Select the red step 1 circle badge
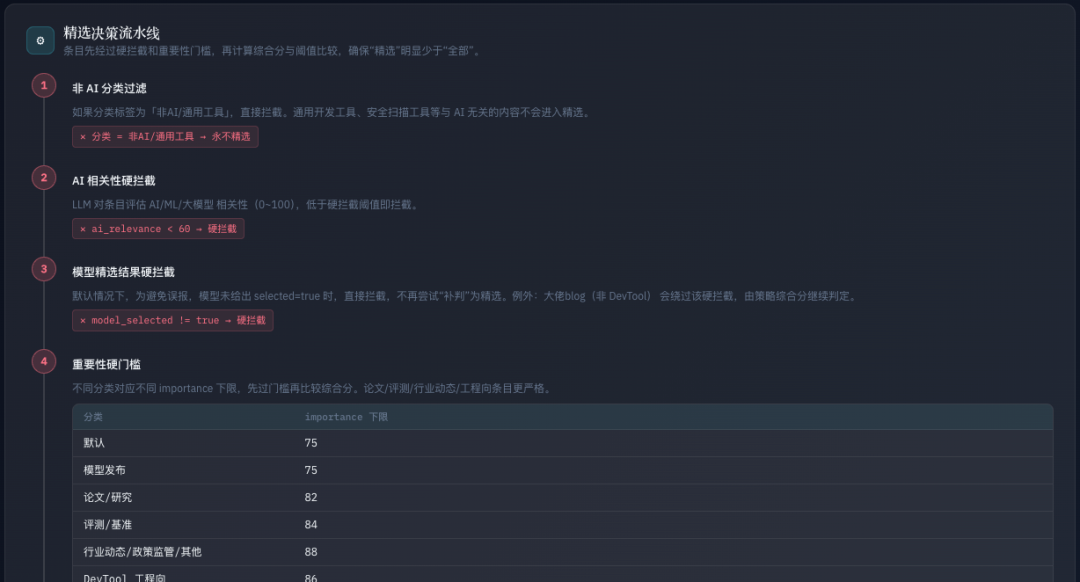This screenshot has height=582, width=1080. click(x=43, y=85)
